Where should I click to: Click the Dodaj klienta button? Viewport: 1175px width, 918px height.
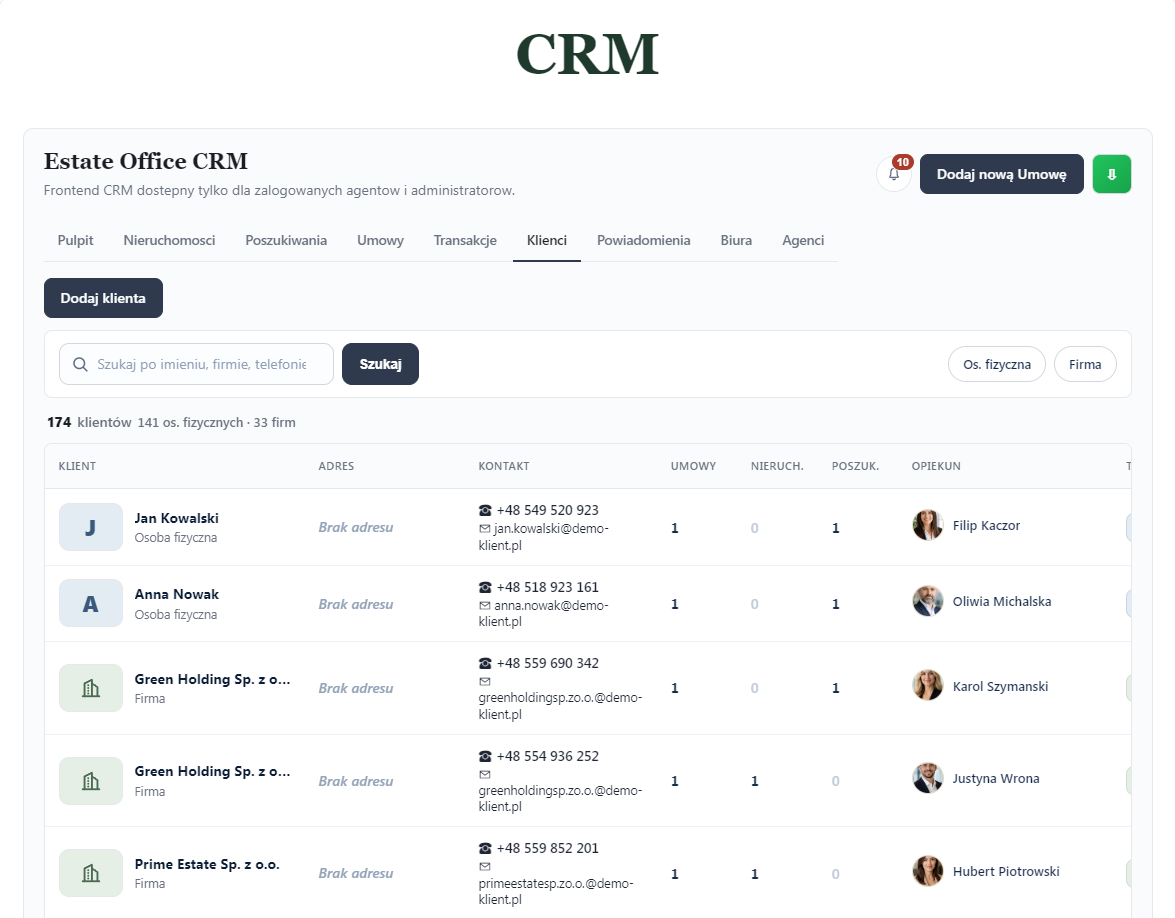point(103,298)
